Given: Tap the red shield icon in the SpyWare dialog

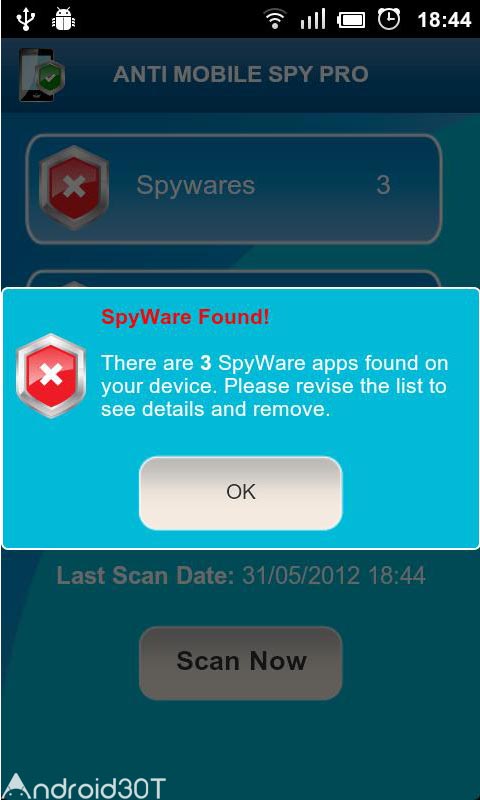Looking at the screenshot, I should 51,376.
